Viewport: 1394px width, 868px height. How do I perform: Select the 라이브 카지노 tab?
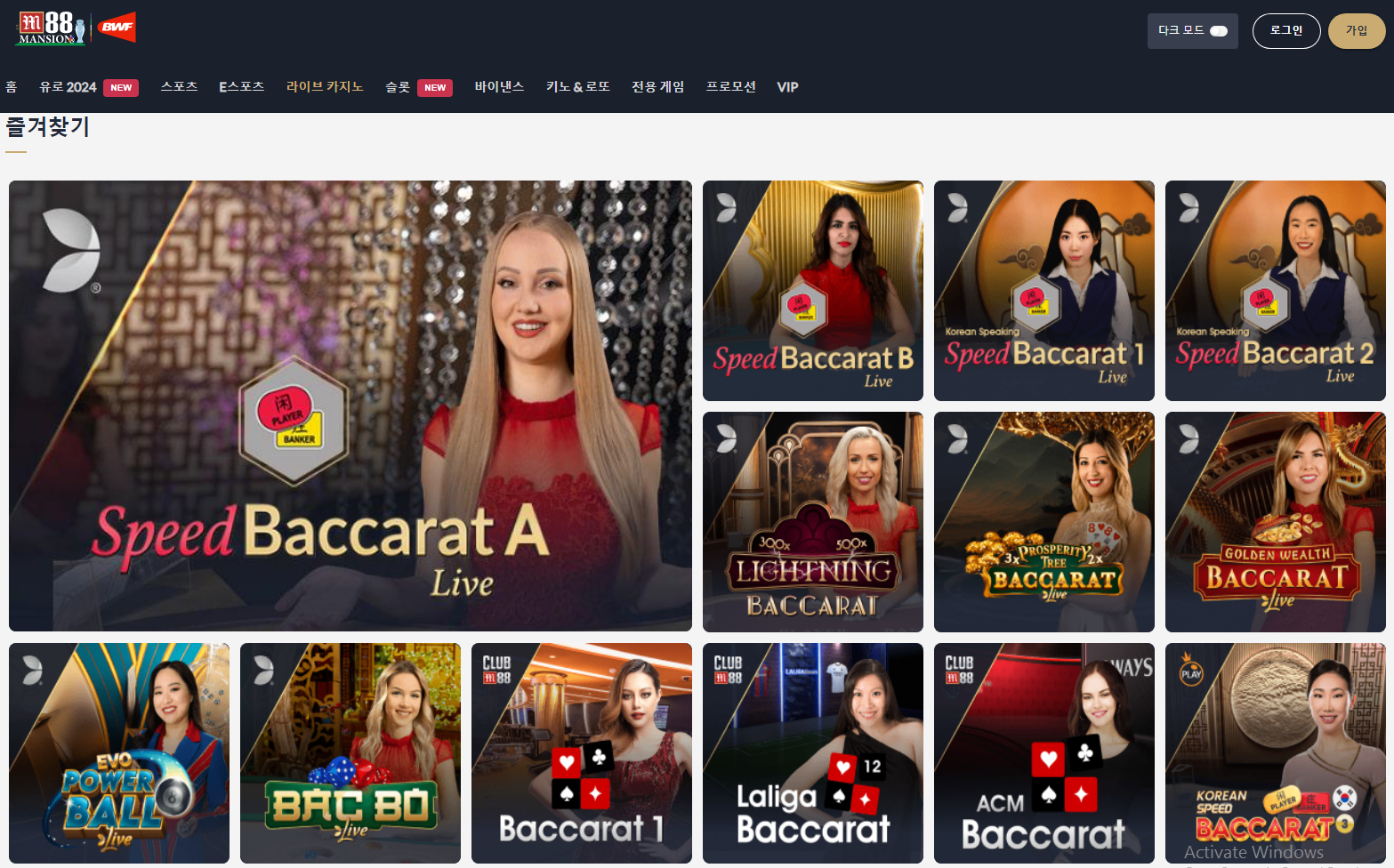tap(325, 87)
